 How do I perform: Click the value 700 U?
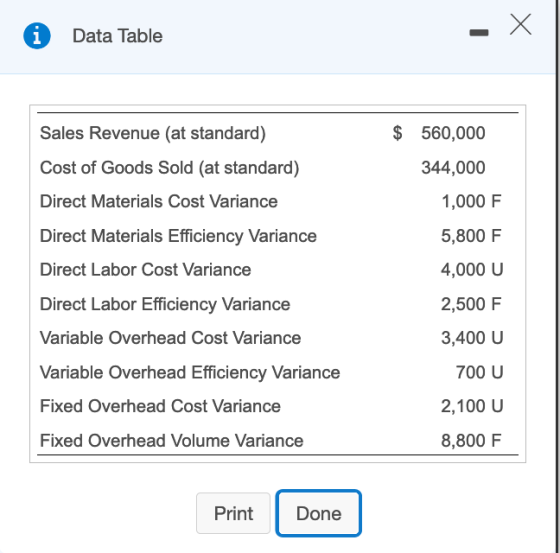click(479, 372)
